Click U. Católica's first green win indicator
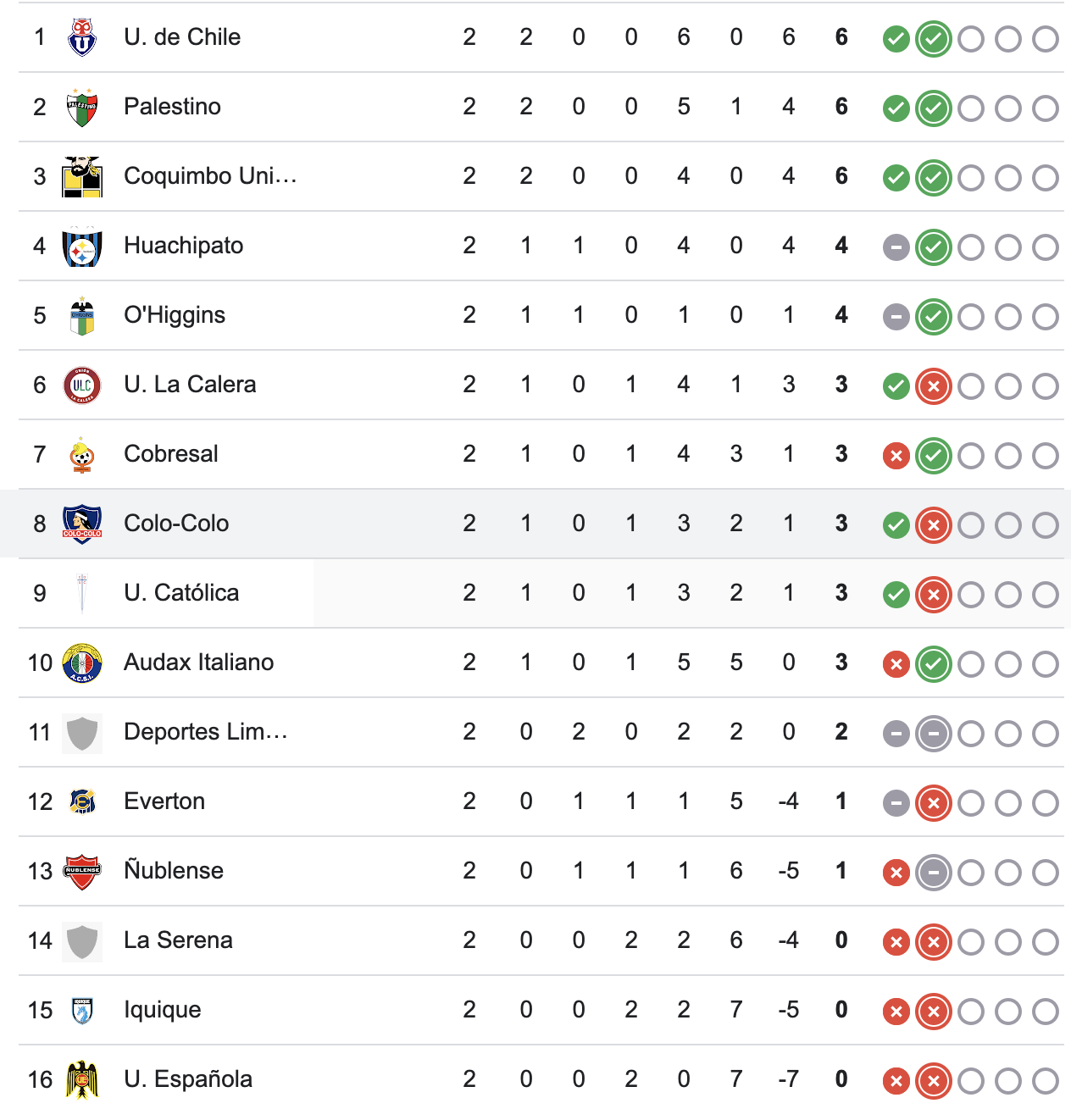 (896, 595)
